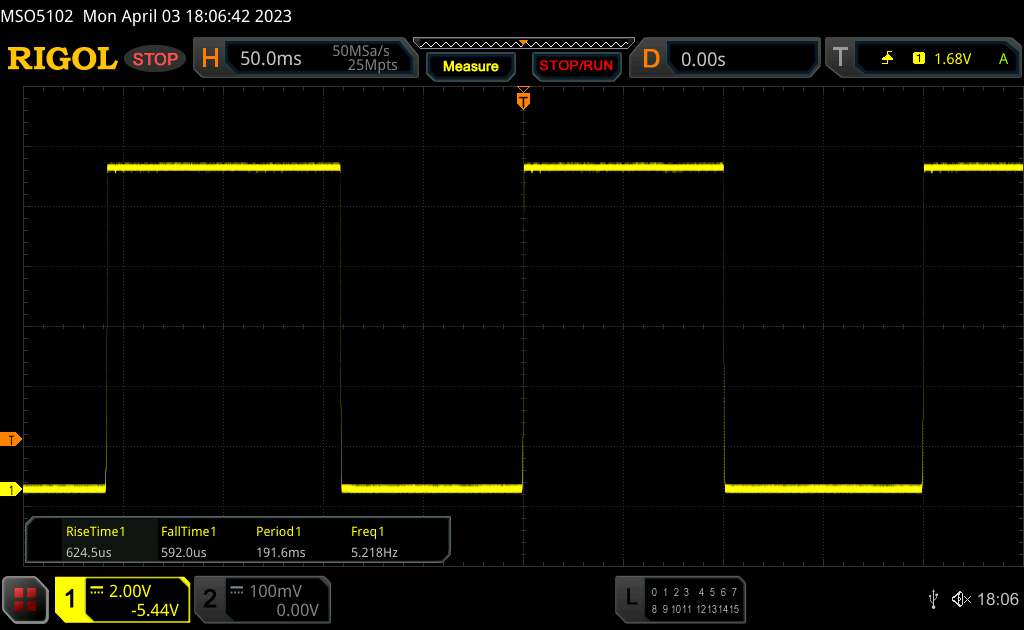
Task: Open the trigger T settings icon
Action: (x=840, y=58)
